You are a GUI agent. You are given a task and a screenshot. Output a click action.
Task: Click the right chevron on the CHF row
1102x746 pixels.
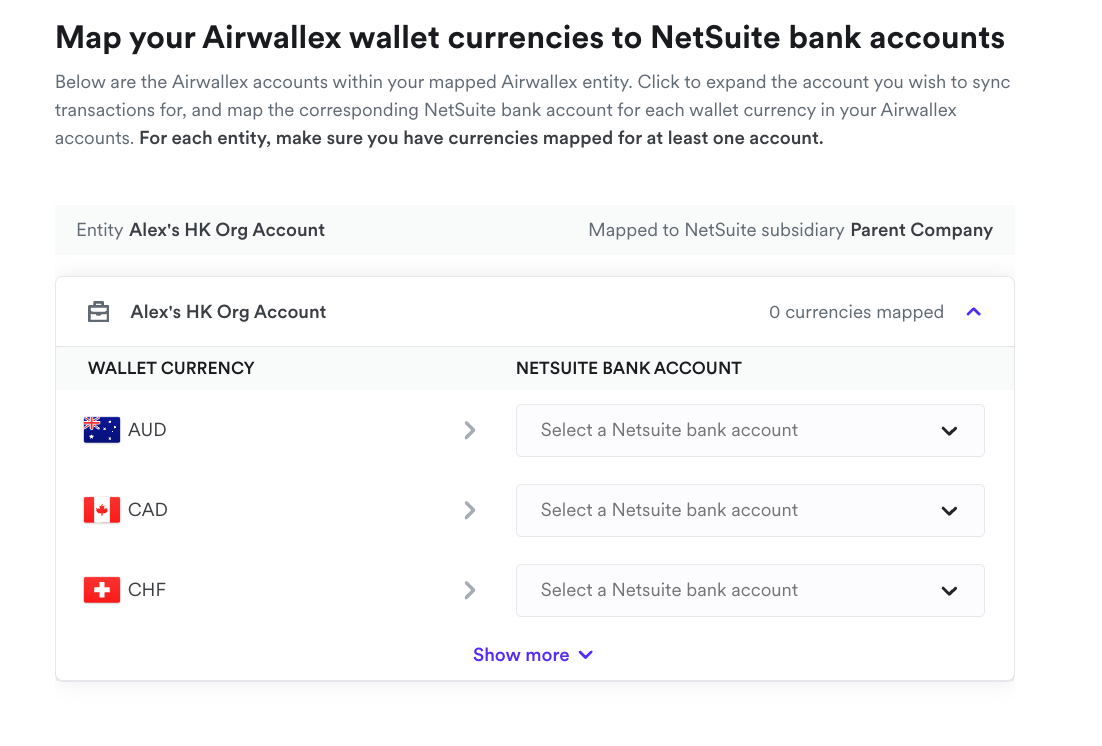tap(470, 590)
